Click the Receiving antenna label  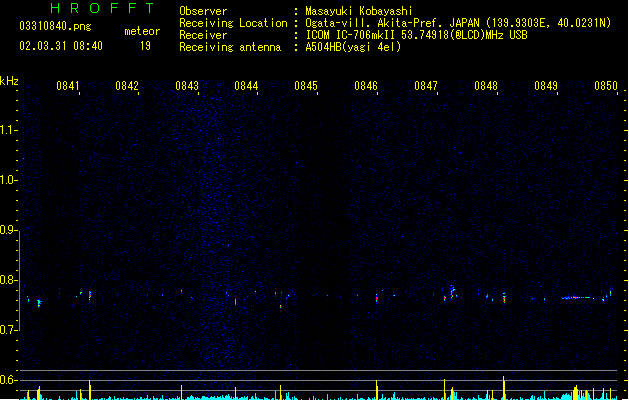(230, 47)
